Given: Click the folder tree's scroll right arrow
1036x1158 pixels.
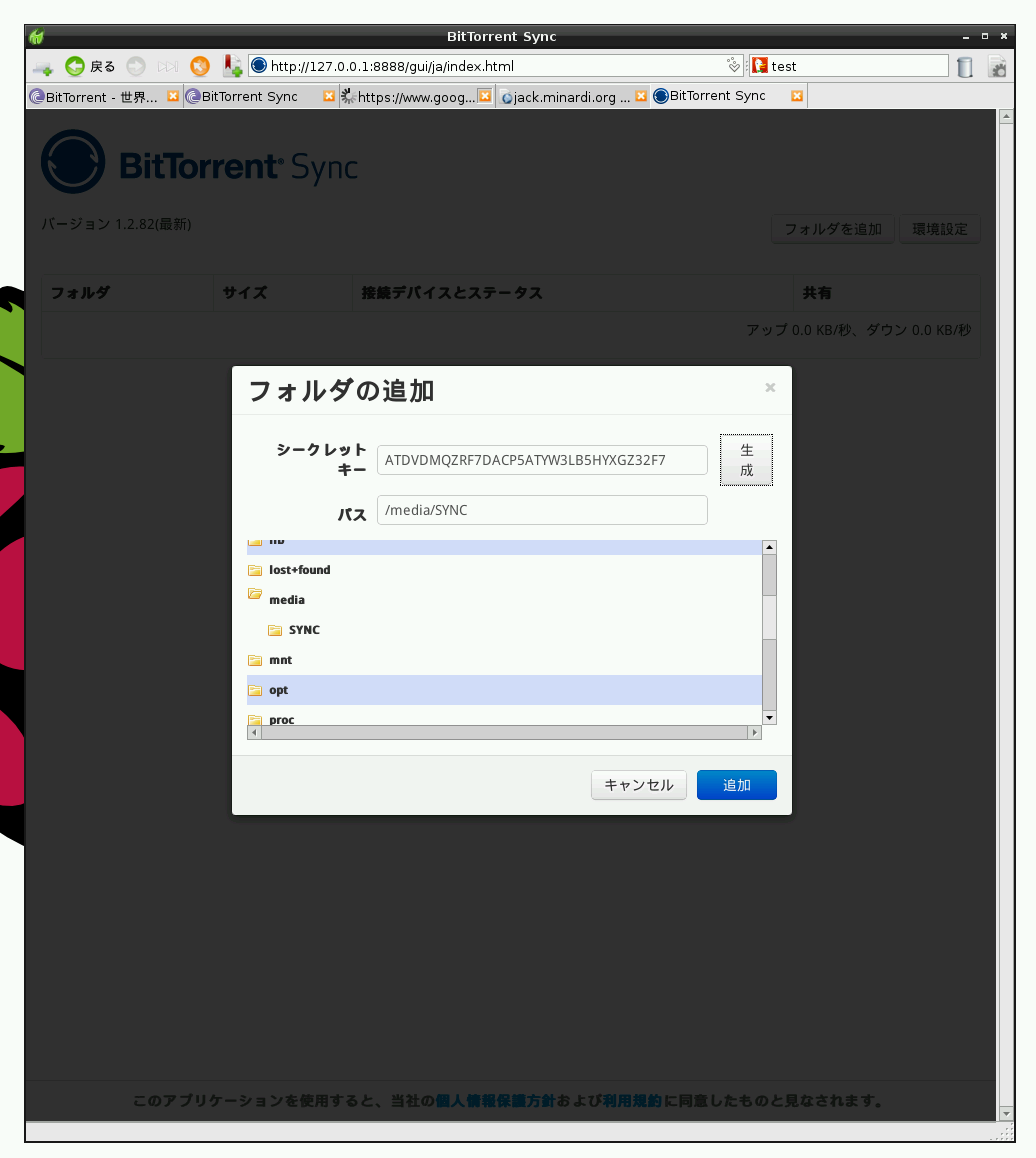Looking at the screenshot, I should 754,733.
